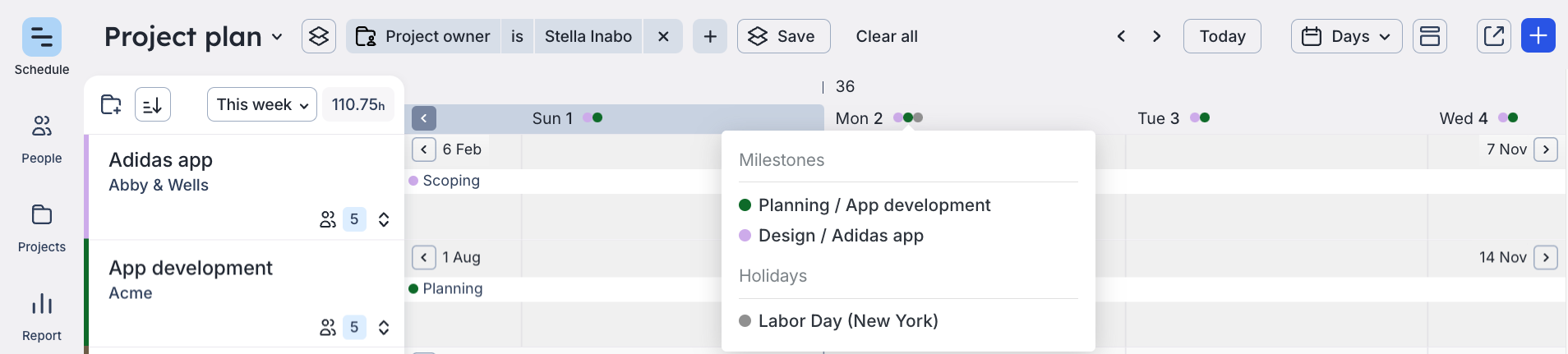Open the This week range dropdown

pyautogui.click(x=262, y=104)
